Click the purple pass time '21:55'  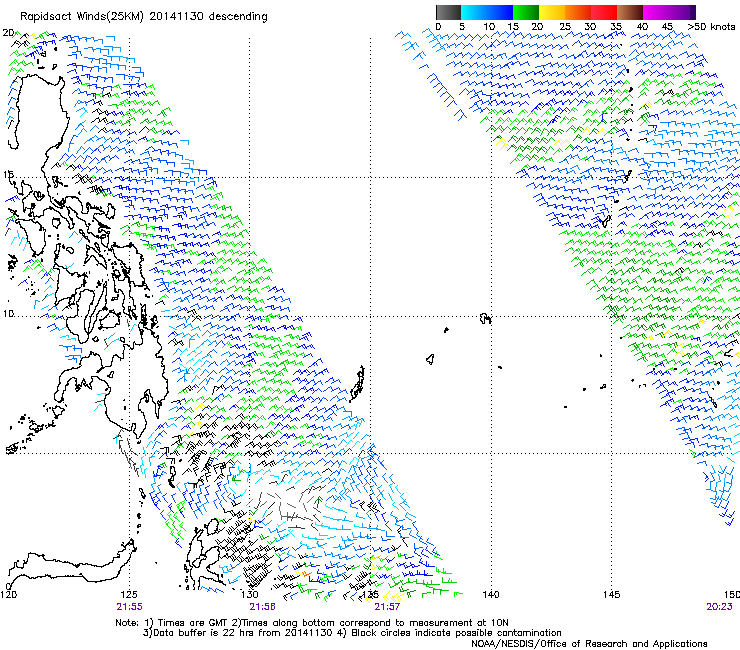click(129, 607)
